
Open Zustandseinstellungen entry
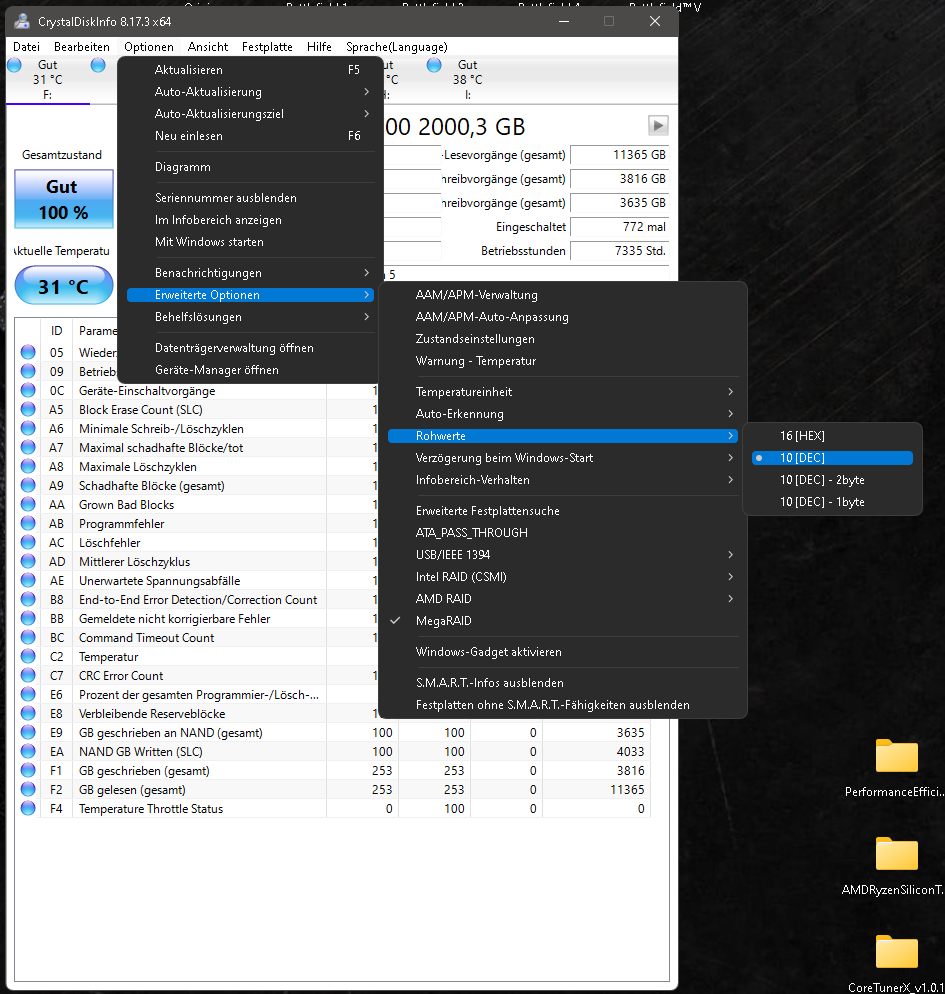pyautogui.click(x=563, y=339)
